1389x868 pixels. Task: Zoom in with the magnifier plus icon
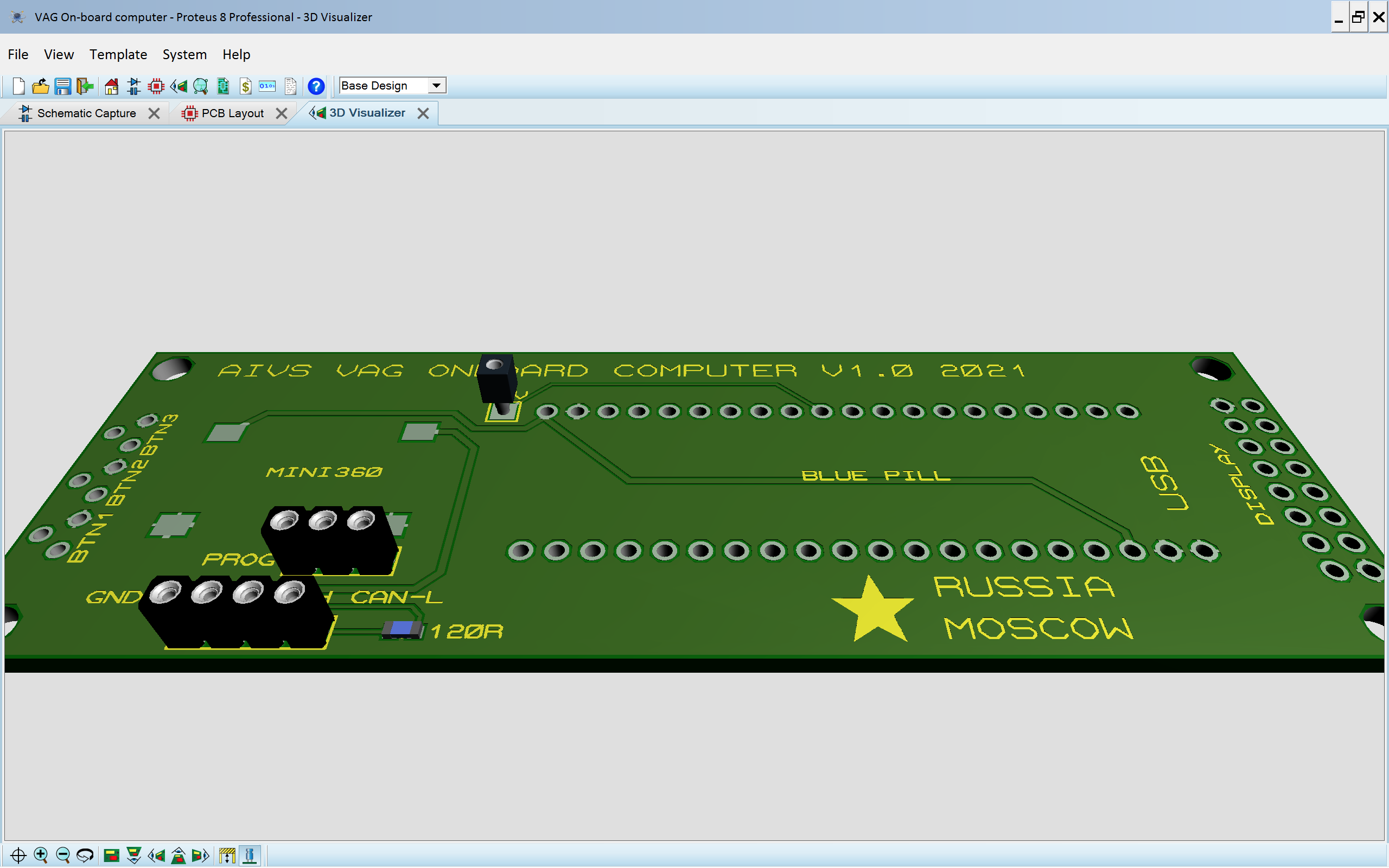pyautogui.click(x=41, y=856)
